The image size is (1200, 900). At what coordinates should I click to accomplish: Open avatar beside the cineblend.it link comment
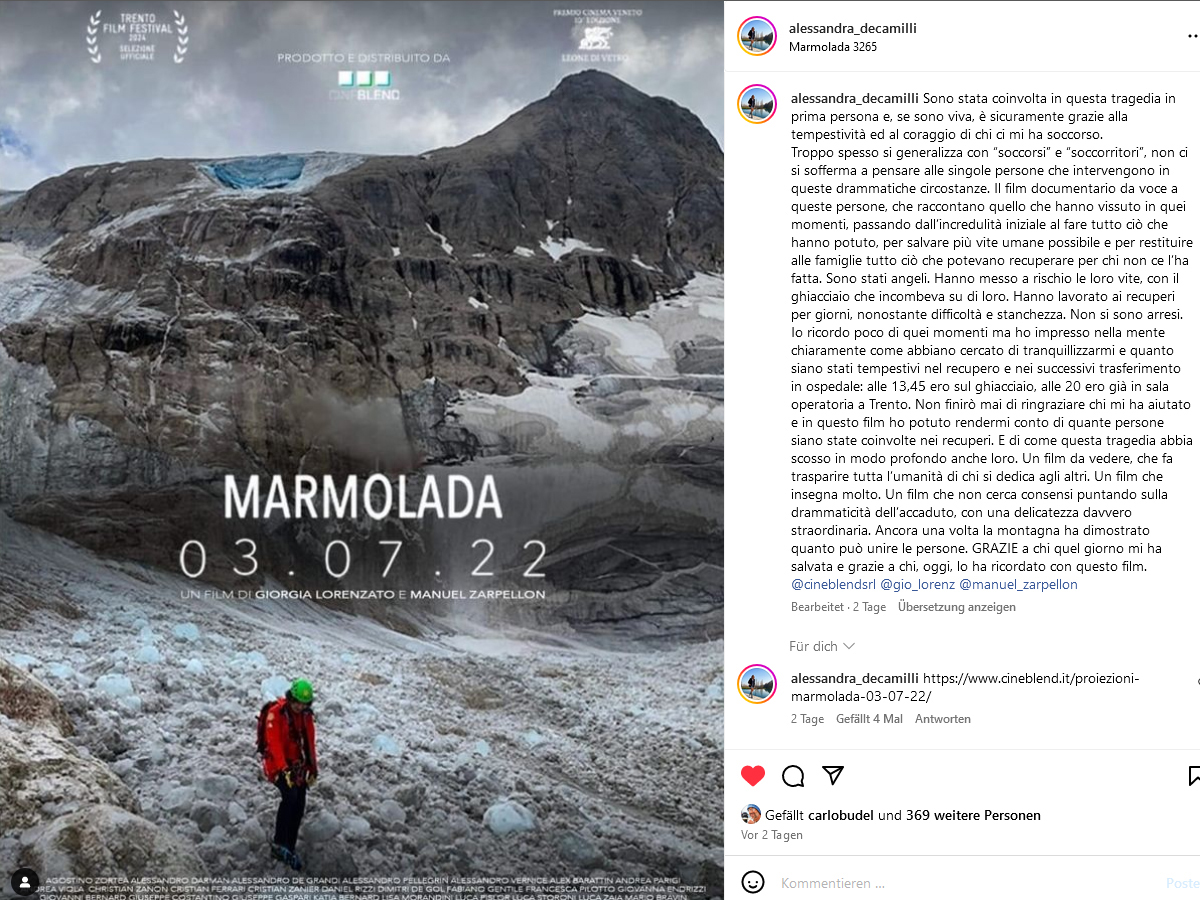point(757,684)
